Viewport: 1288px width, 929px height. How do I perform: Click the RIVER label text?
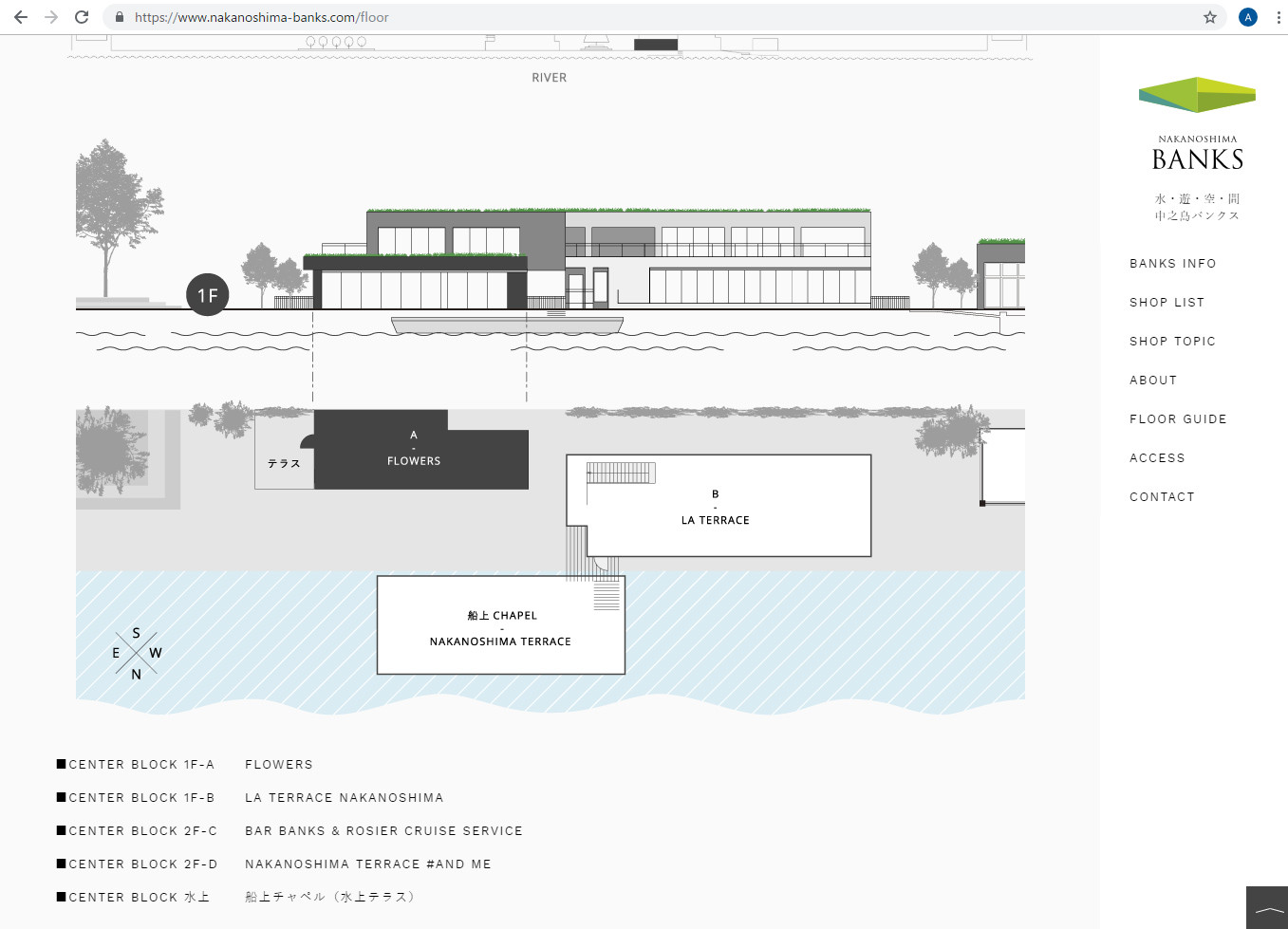pyautogui.click(x=550, y=78)
